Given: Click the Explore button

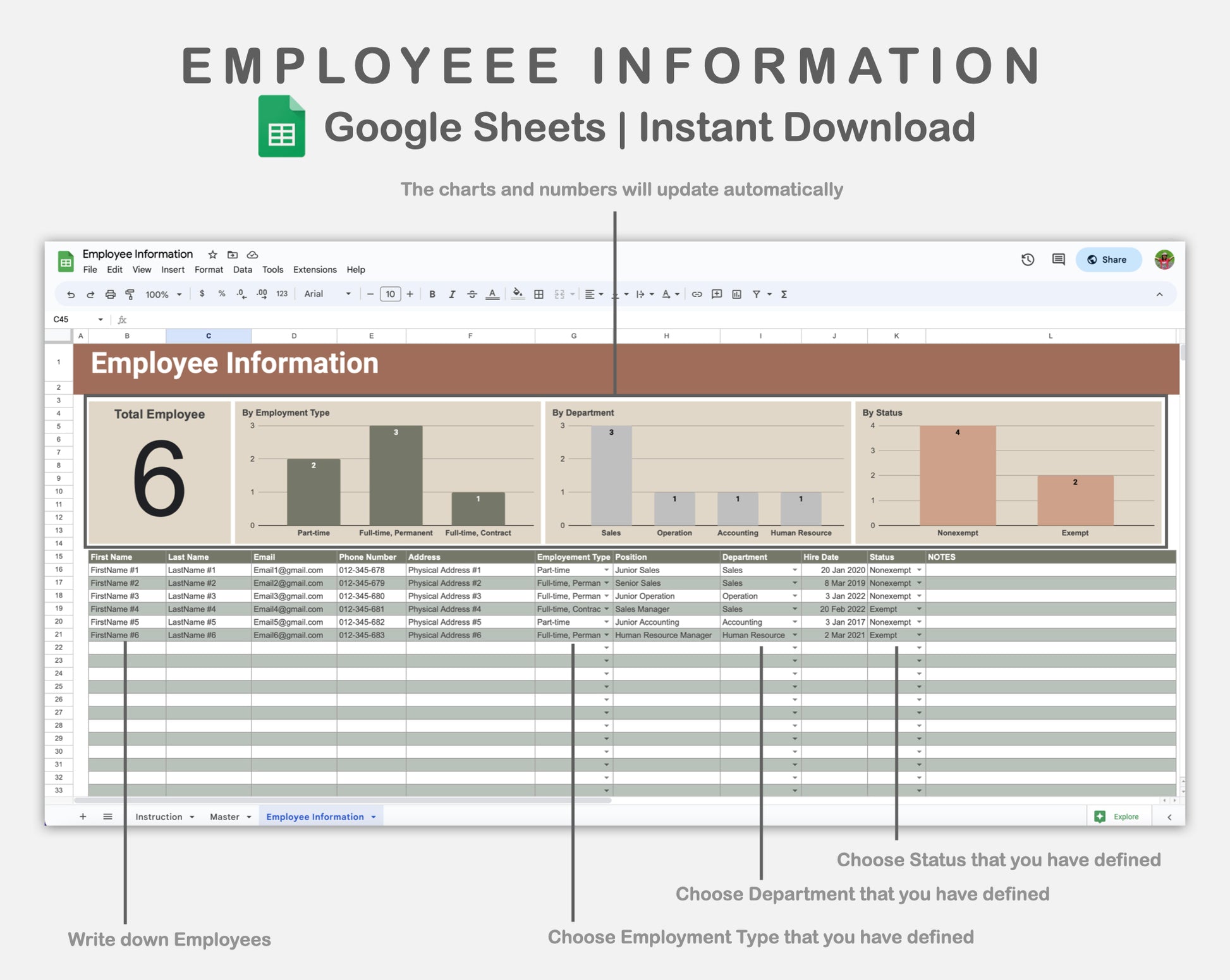Looking at the screenshot, I should tap(1117, 817).
